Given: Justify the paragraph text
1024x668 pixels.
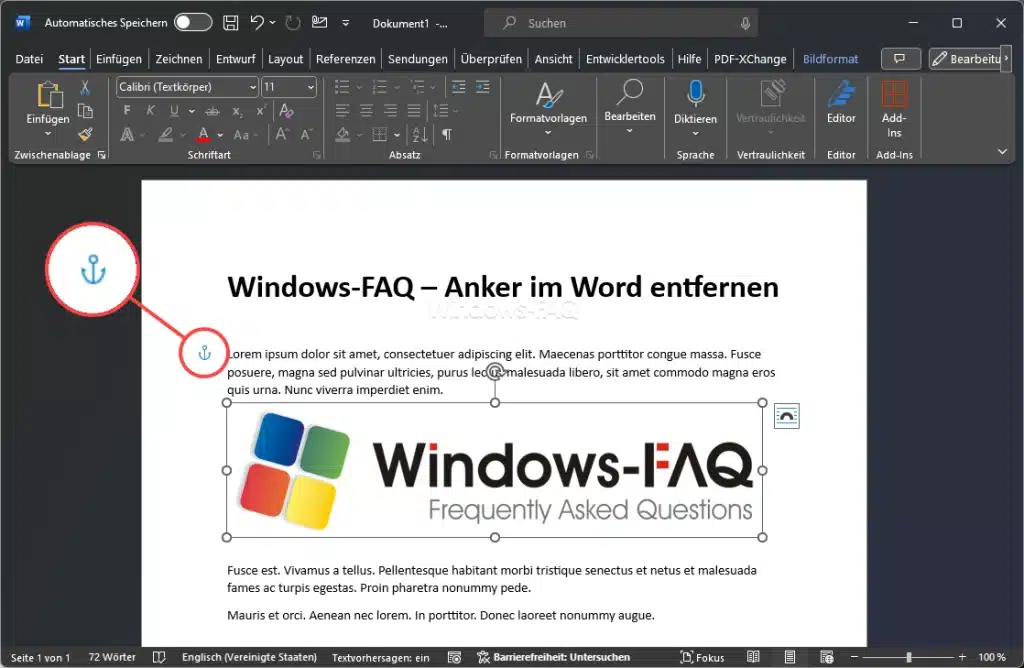Looking at the screenshot, I should [x=414, y=111].
